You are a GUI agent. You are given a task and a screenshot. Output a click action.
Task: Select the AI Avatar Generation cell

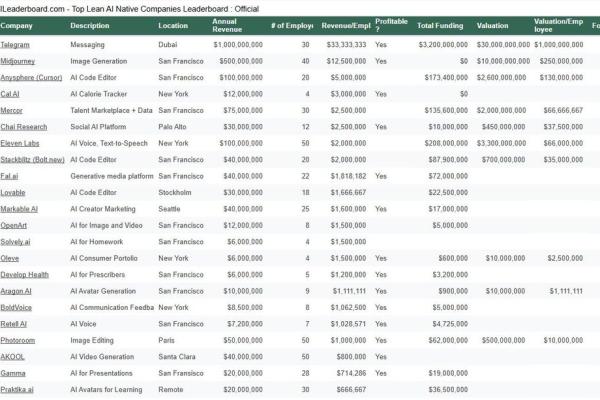click(x=103, y=292)
